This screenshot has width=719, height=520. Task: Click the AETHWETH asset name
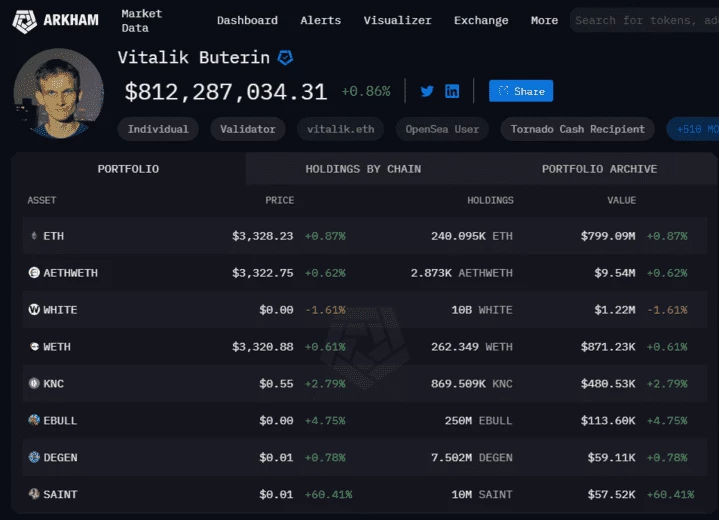[71, 273]
